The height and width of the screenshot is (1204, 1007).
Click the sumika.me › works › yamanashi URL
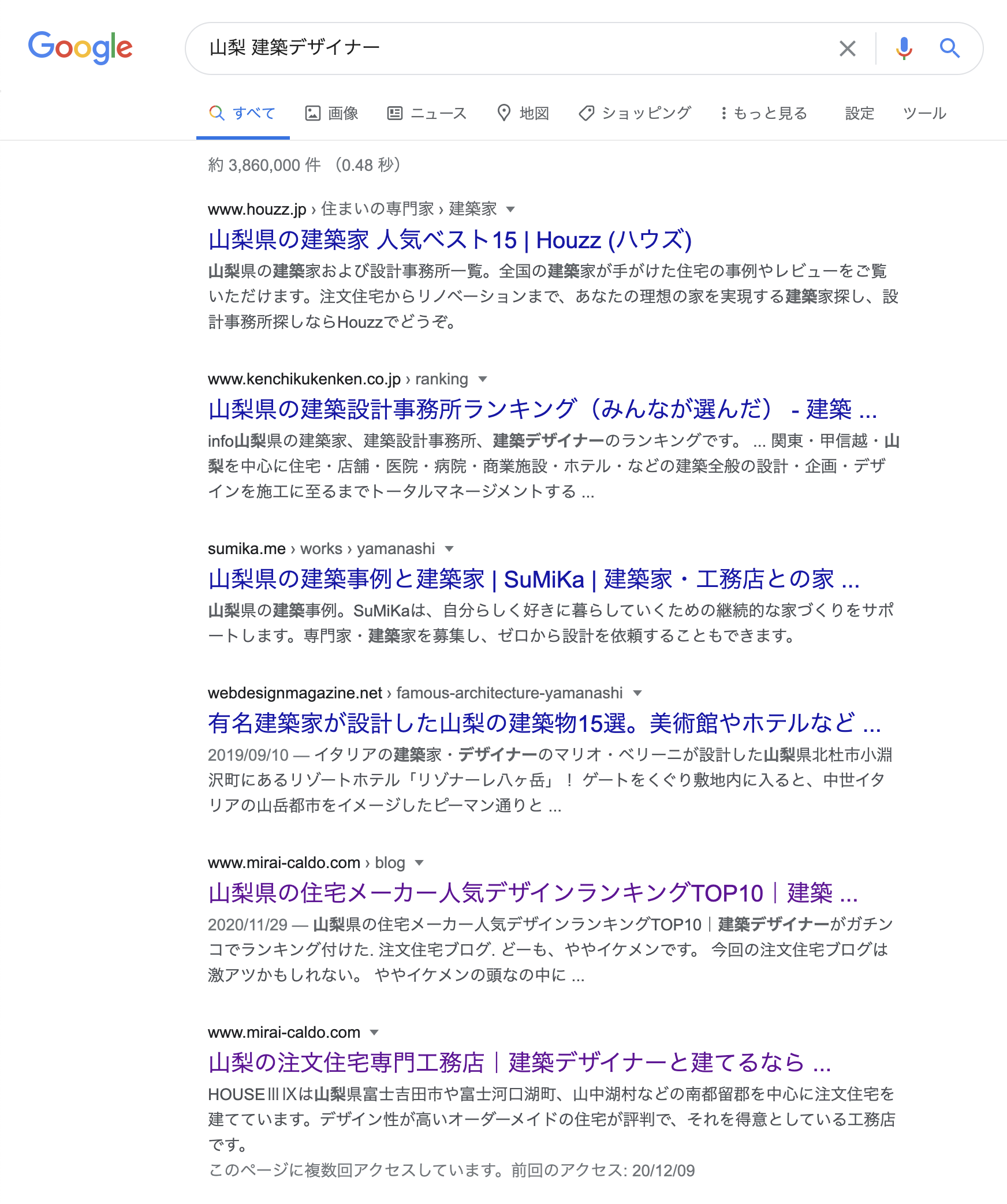(322, 549)
